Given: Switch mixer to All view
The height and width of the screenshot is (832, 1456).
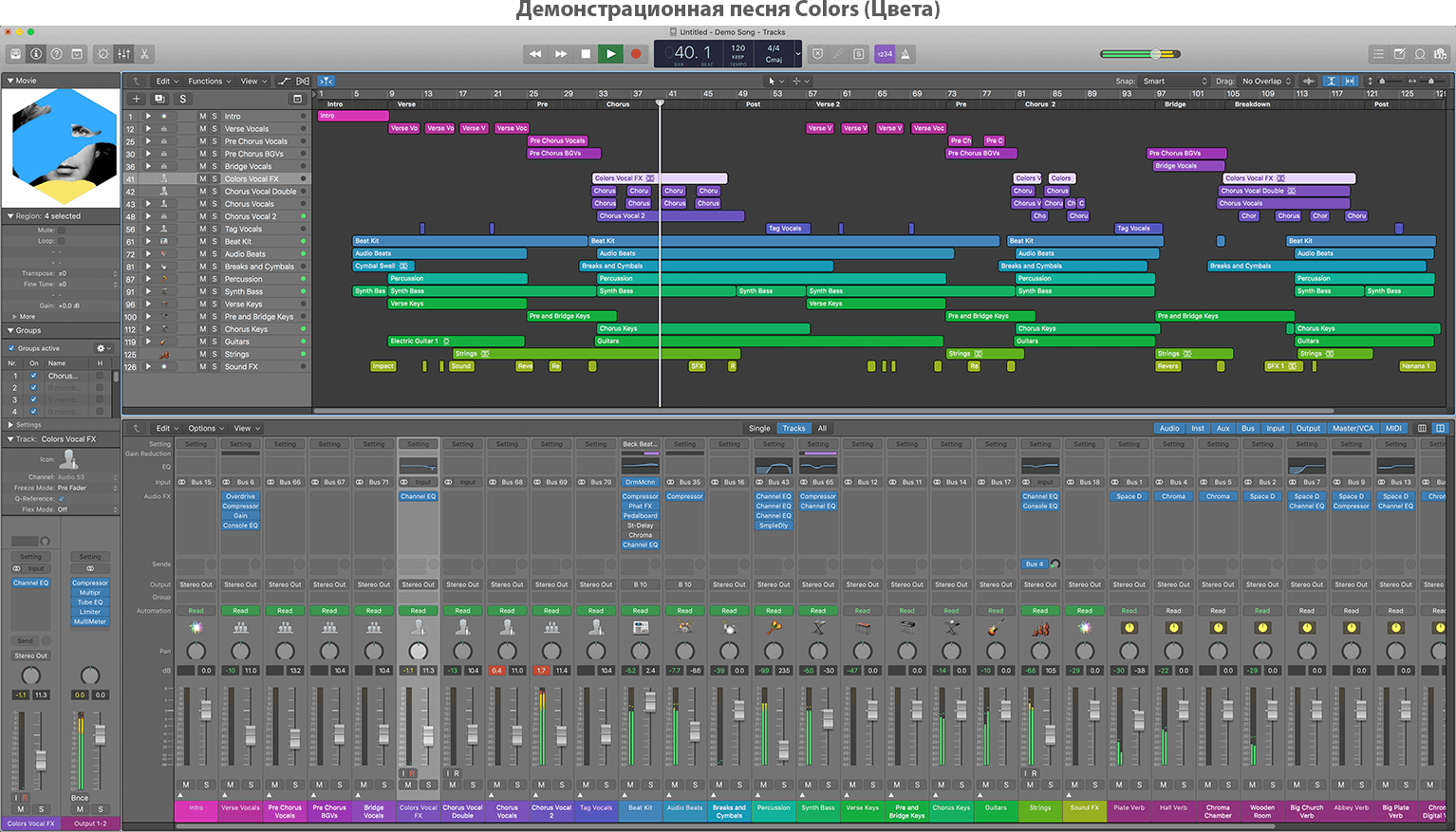Looking at the screenshot, I should pos(822,429).
